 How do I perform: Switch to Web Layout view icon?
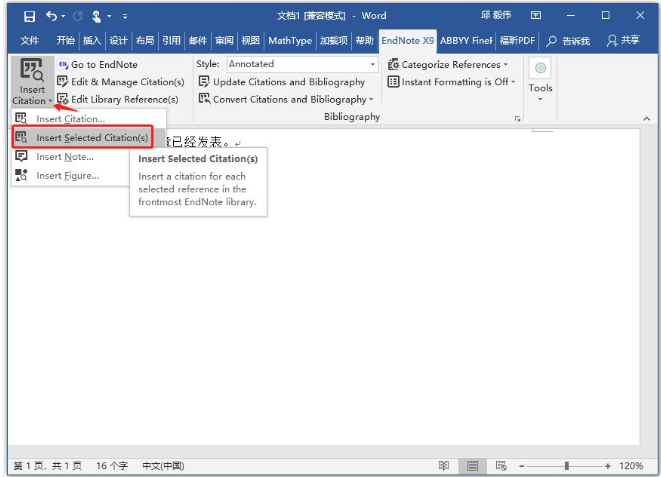tap(501, 466)
